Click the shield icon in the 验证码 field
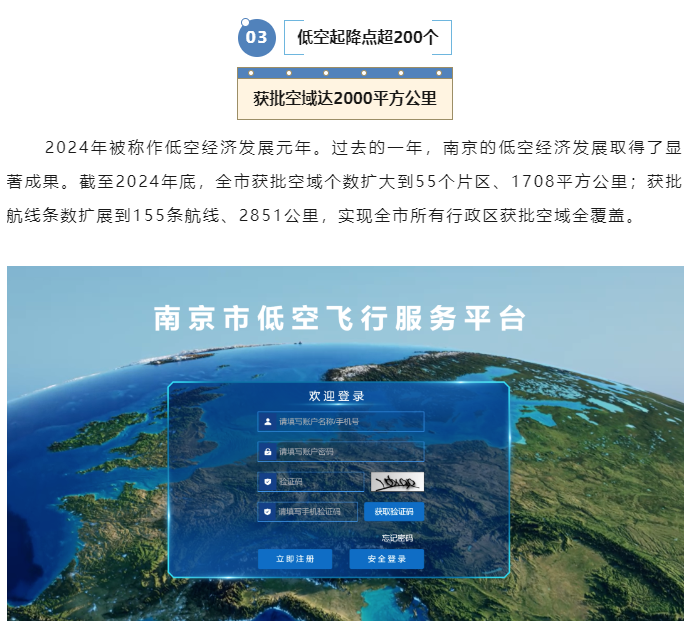Viewport: 688px width, 630px height. [x=268, y=482]
